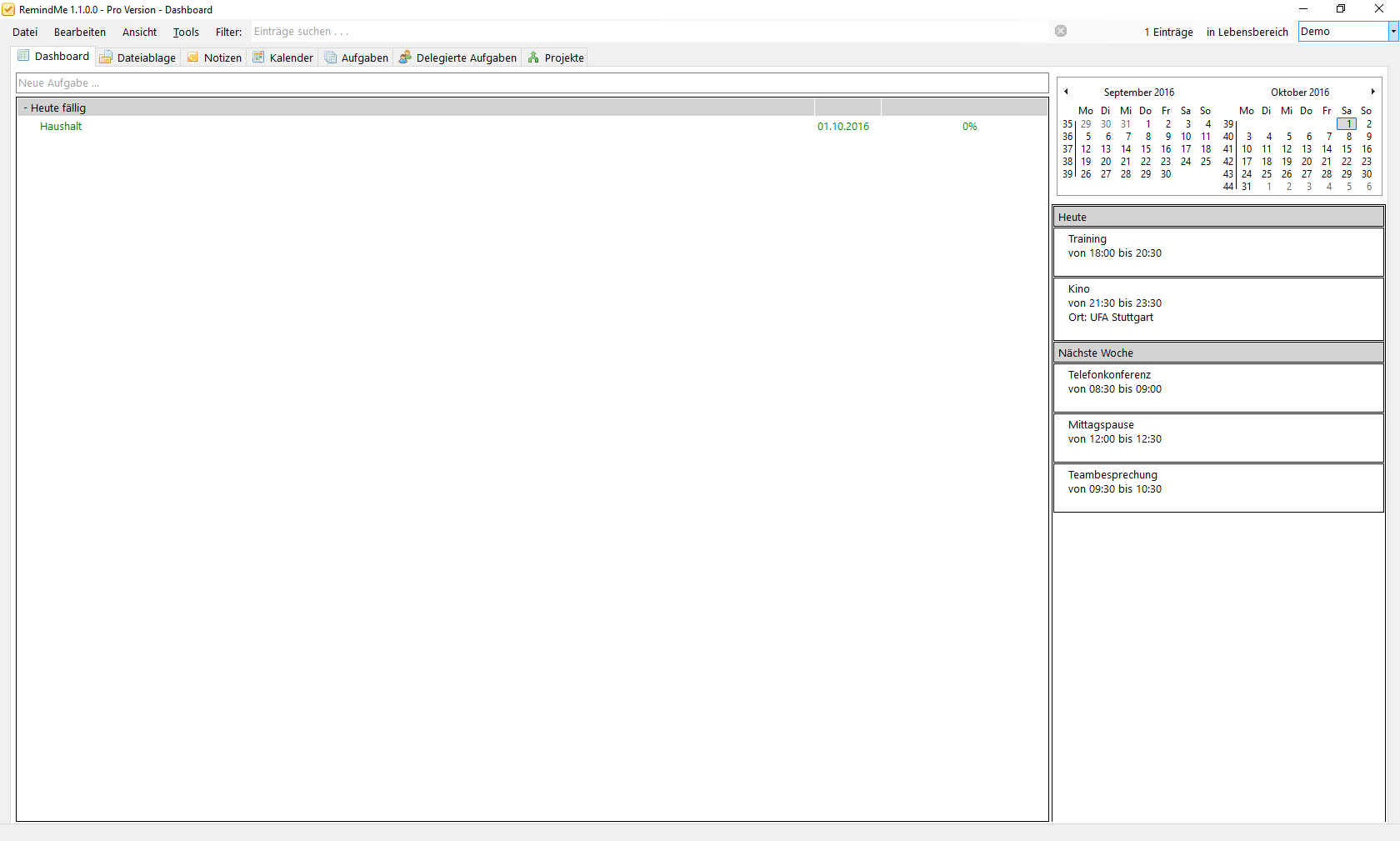
Task: Click the Heute section header
Action: tap(1218, 217)
